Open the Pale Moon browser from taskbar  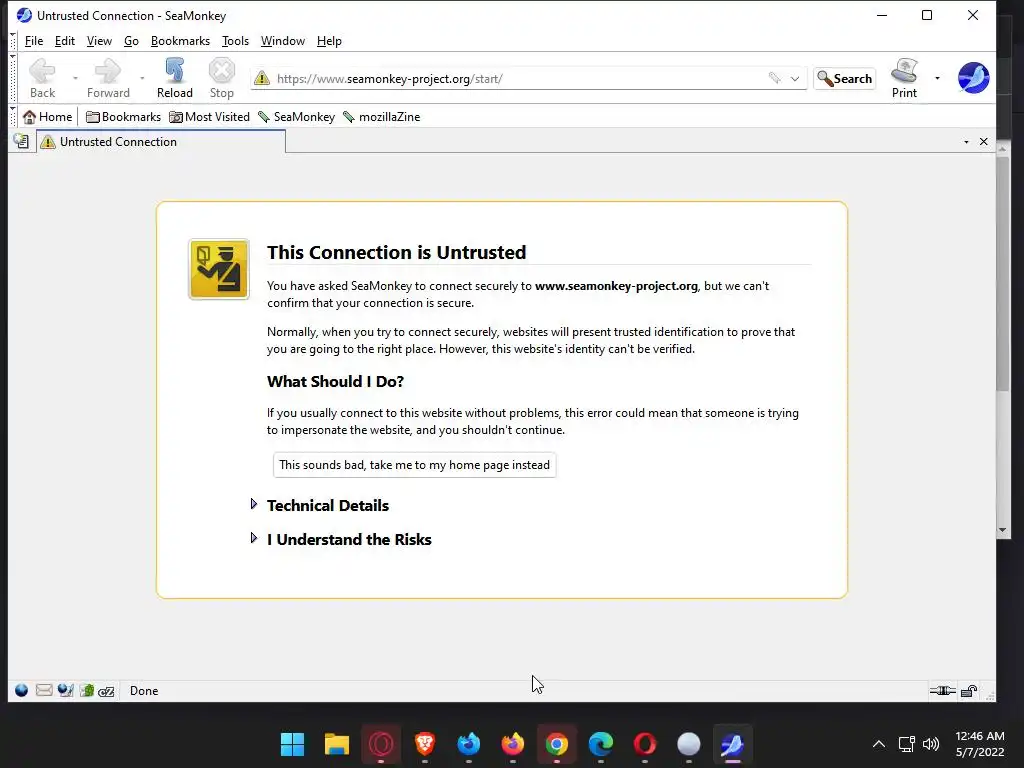click(x=688, y=744)
